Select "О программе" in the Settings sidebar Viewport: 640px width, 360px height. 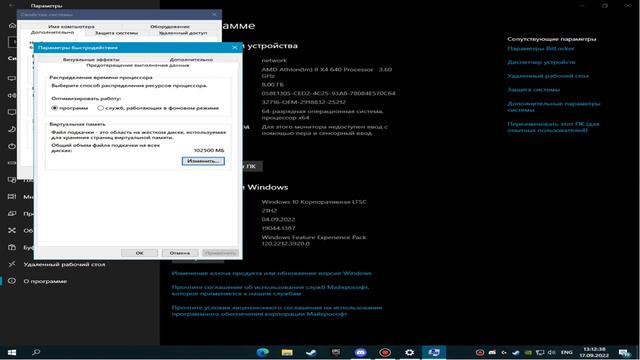click(x=45, y=281)
